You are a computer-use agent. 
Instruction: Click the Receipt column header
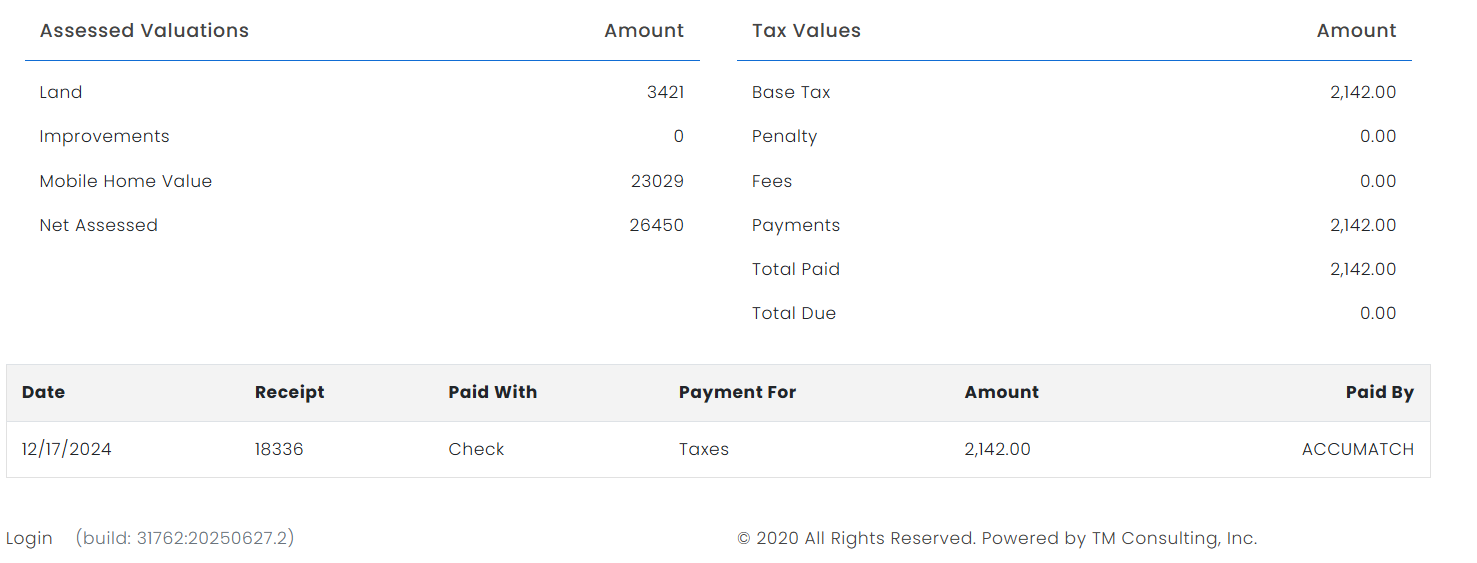[289, 392]
